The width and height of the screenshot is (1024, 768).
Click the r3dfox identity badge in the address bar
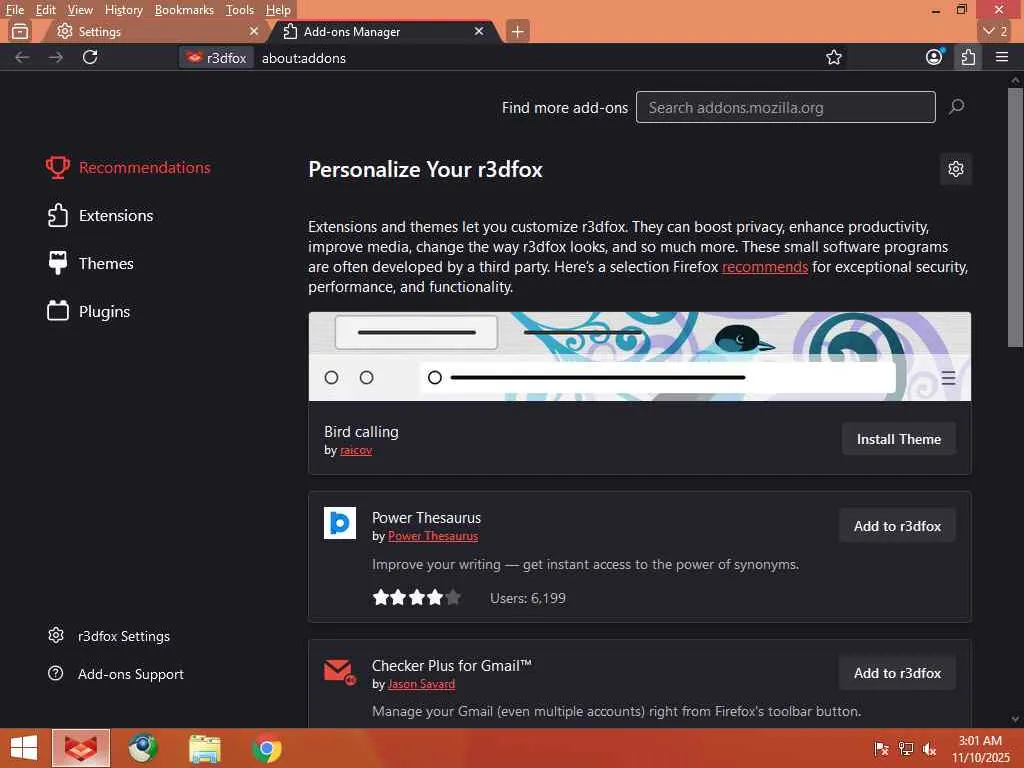coord(216,57)
